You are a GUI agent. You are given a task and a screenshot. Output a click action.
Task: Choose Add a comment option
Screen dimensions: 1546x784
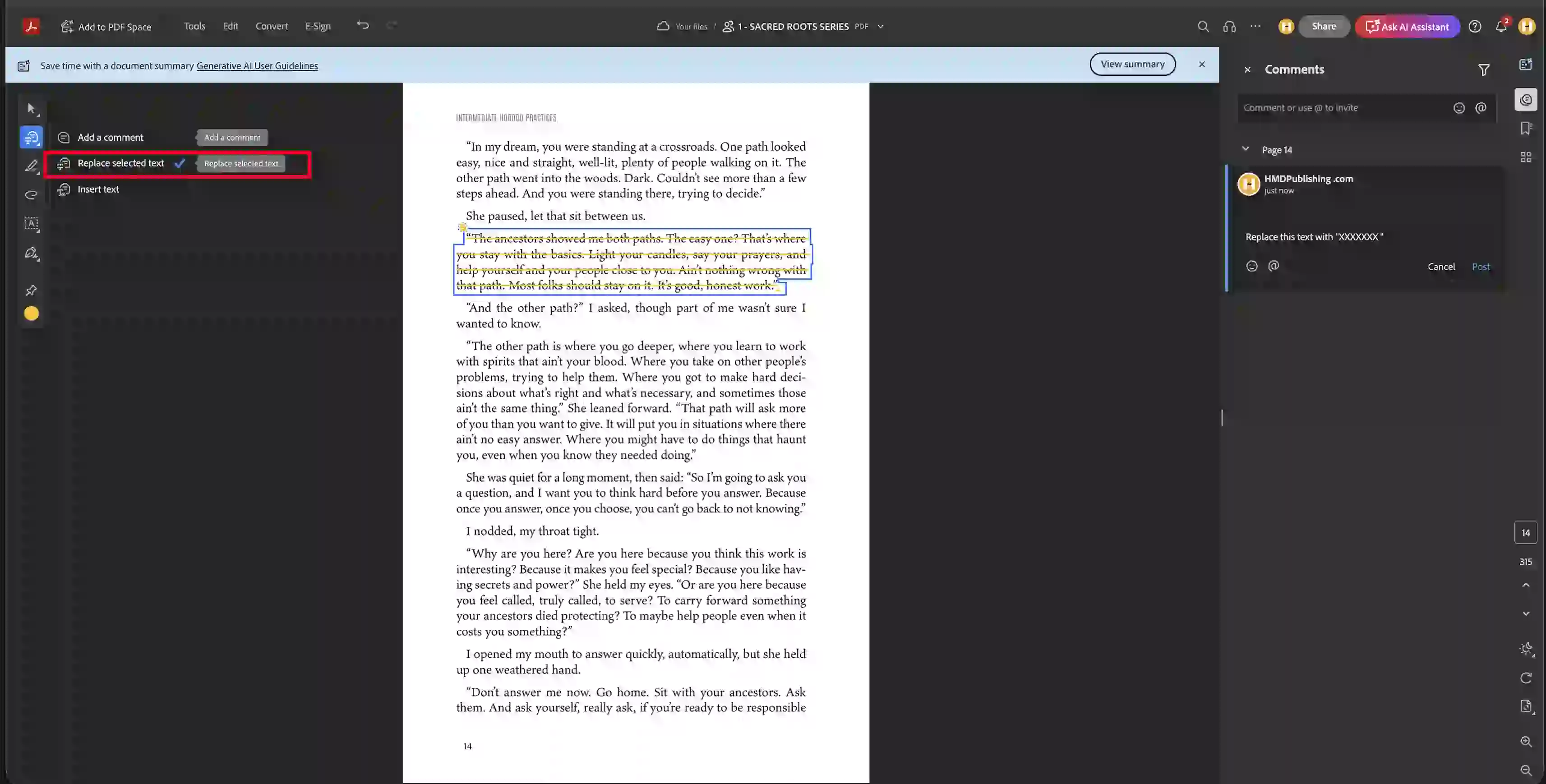111,138
